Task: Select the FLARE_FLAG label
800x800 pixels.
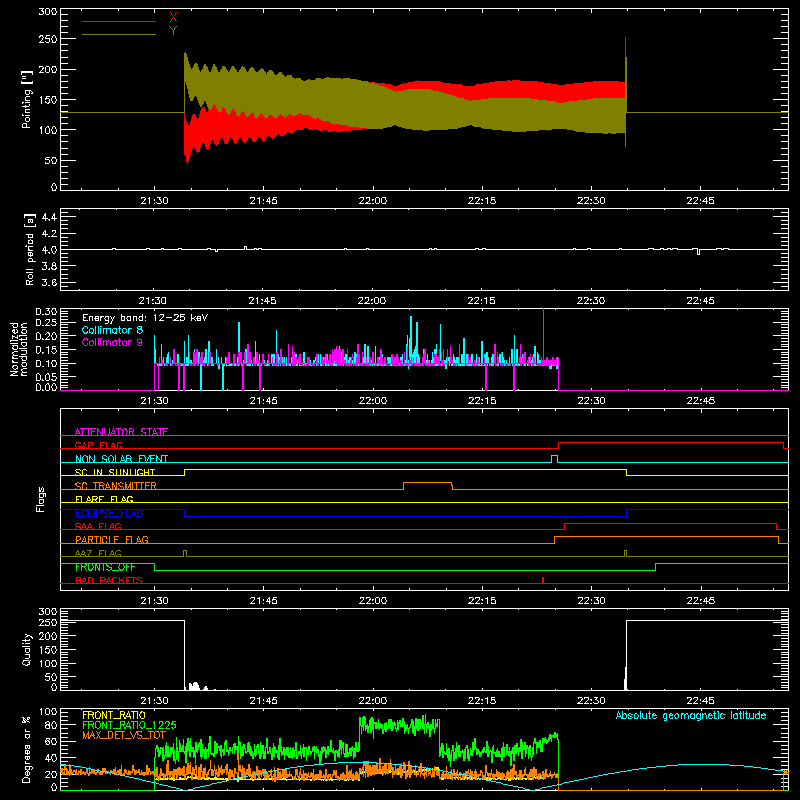Action: tap(104, 499)
